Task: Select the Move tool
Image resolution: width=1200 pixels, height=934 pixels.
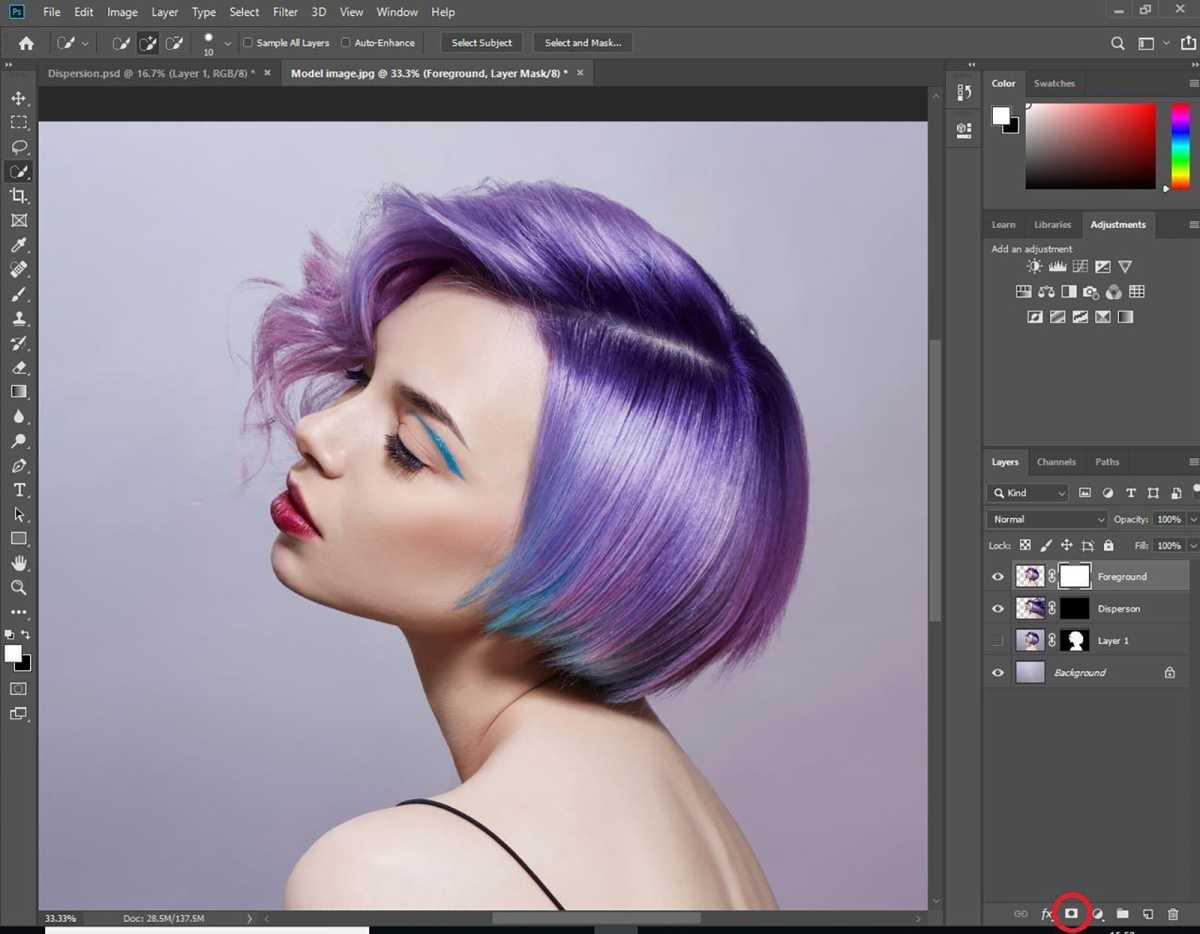Action: pyautogui.click(x=18, y=97)
